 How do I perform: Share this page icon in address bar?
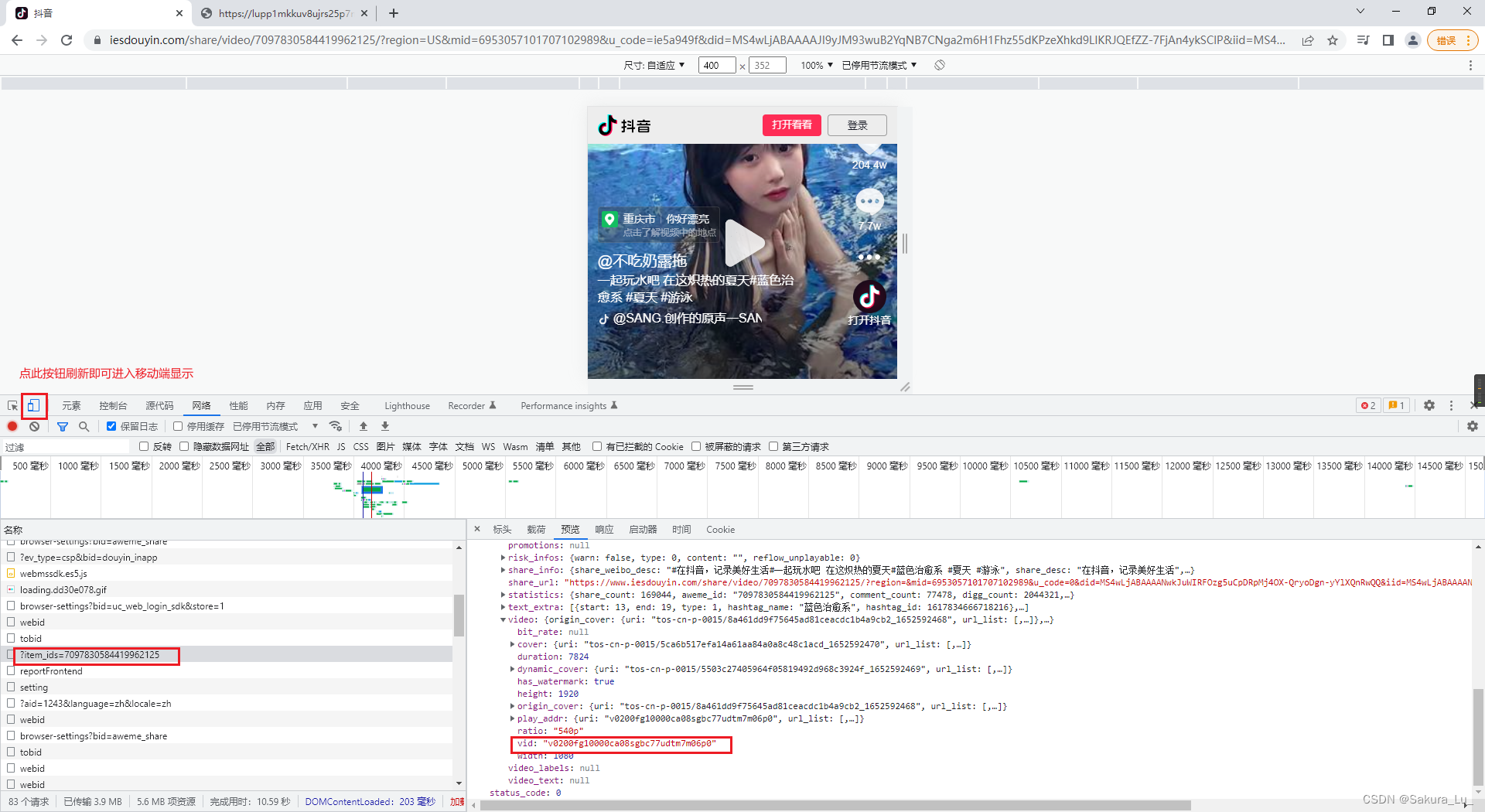coord(1308,40)
